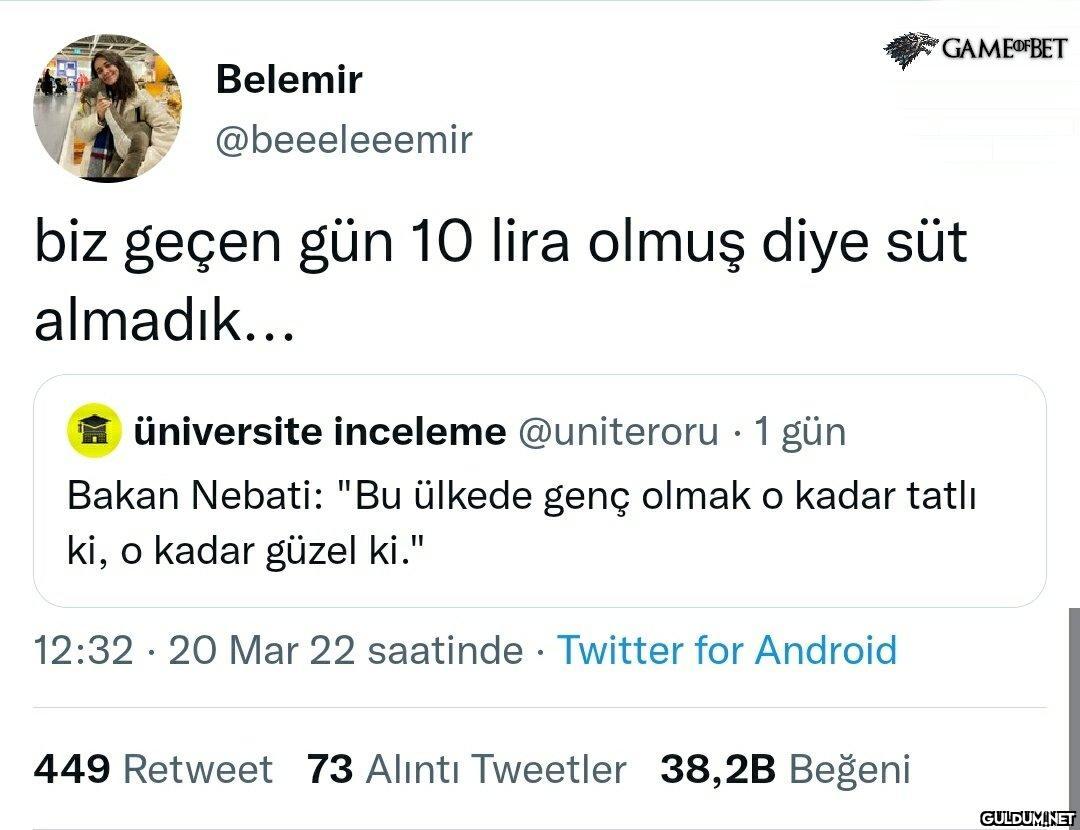The image size is (1080, 830).
Task: Click the 12:32 tweet time
Action: click(x=83, y=651)
